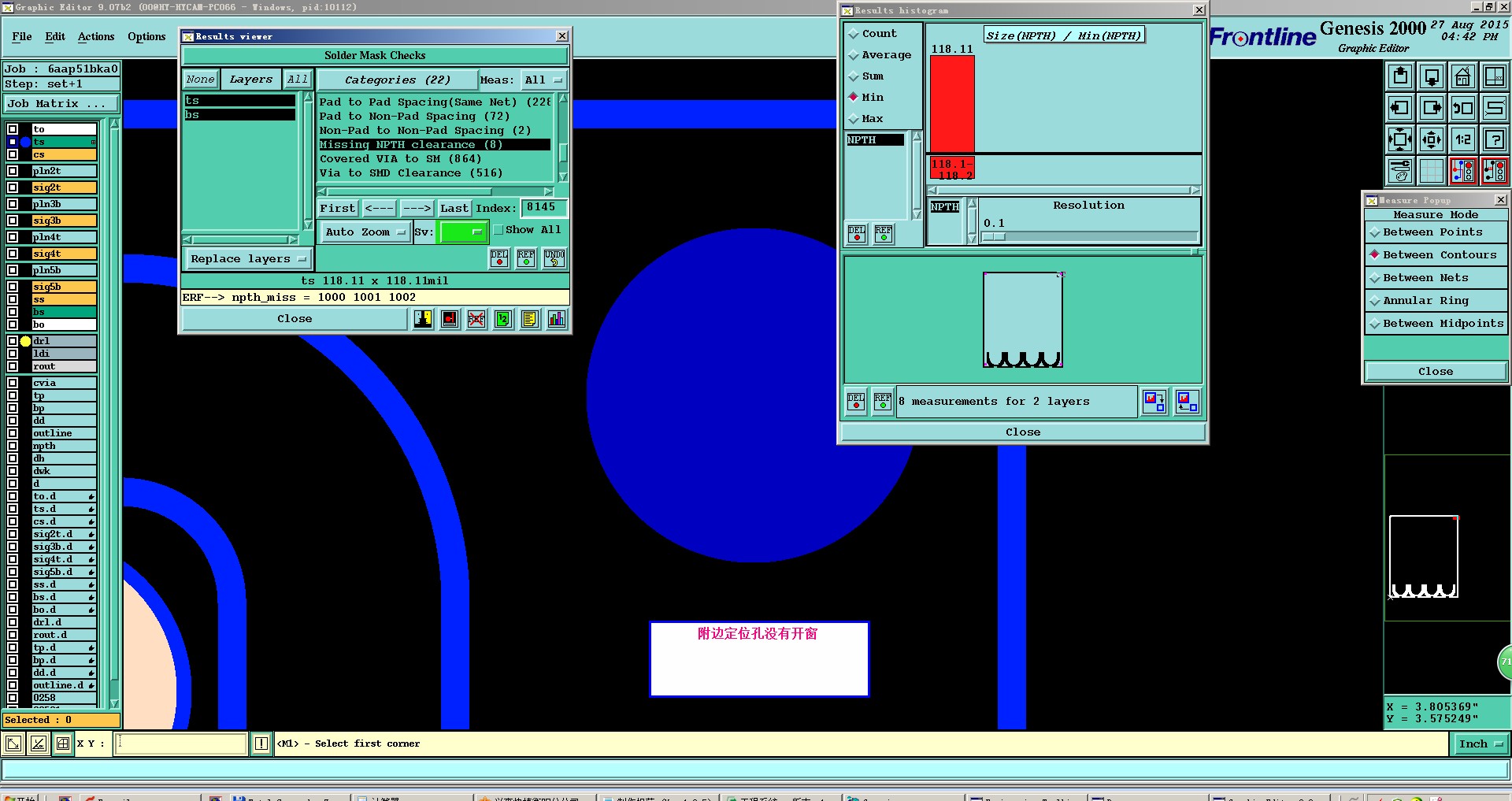Click the zoom out arrows-outward icon

tap(1432, 139)
